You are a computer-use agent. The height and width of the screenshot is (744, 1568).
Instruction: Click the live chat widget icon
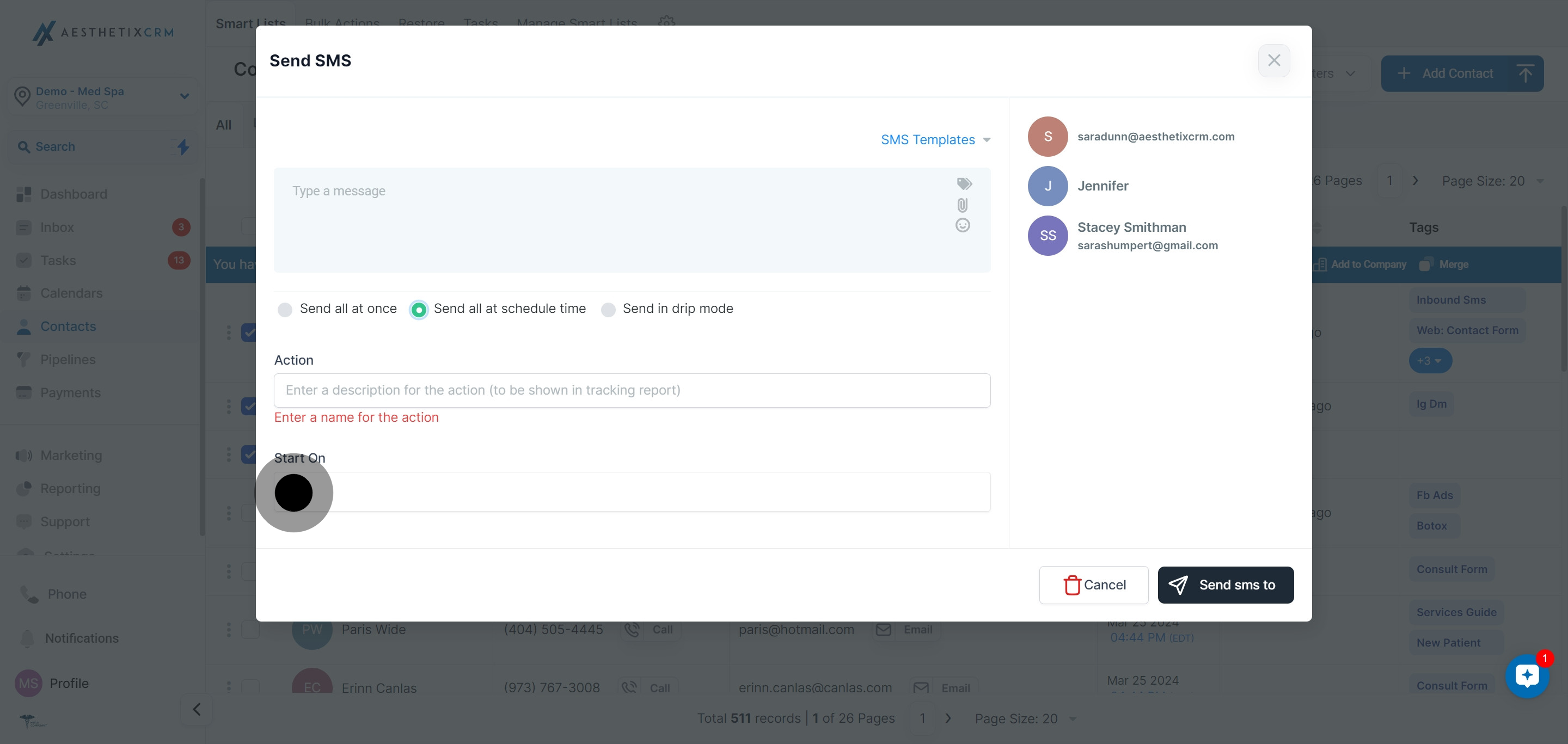[1527, 676]
